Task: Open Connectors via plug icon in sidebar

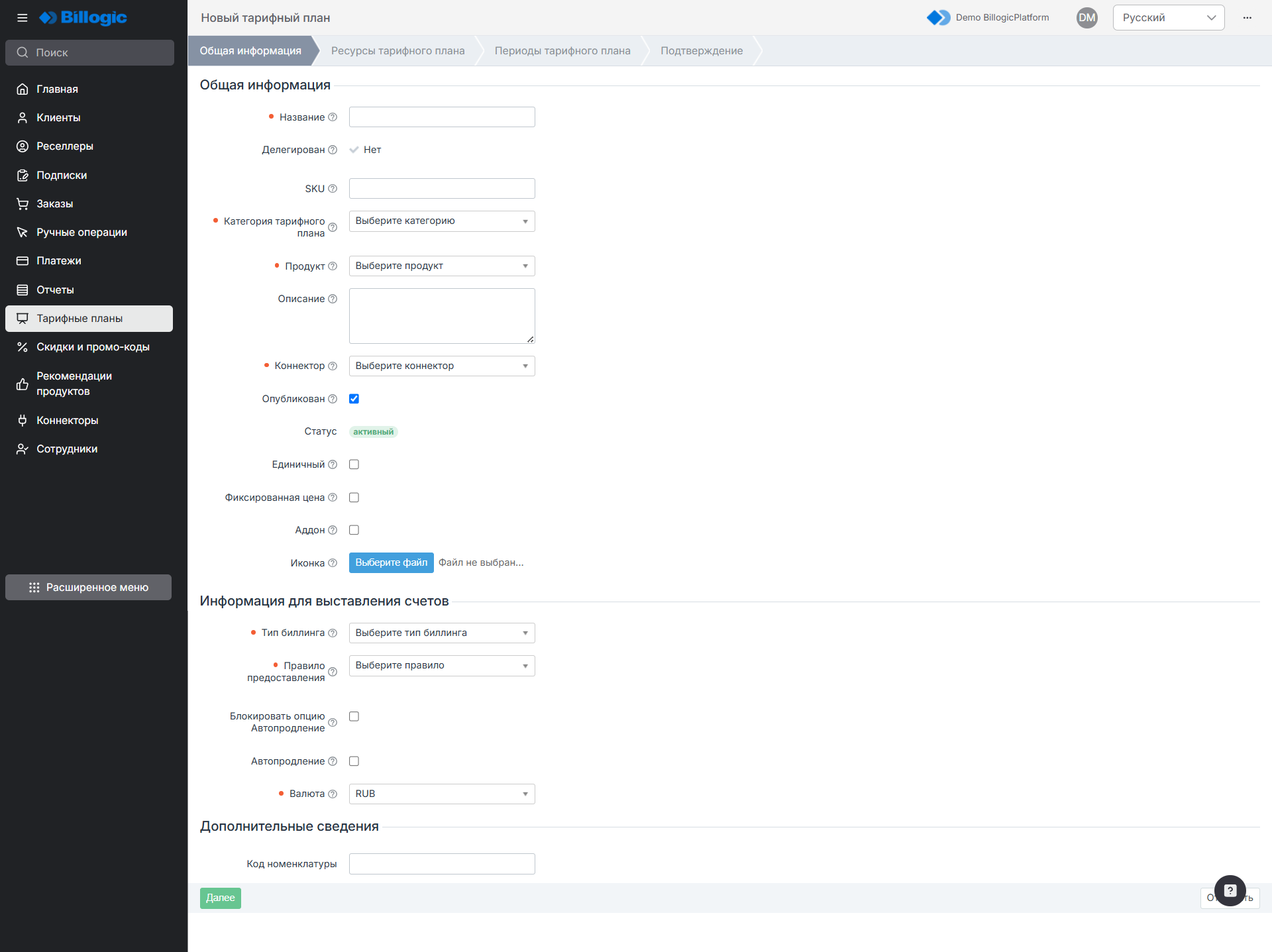Action: (23, 420)
